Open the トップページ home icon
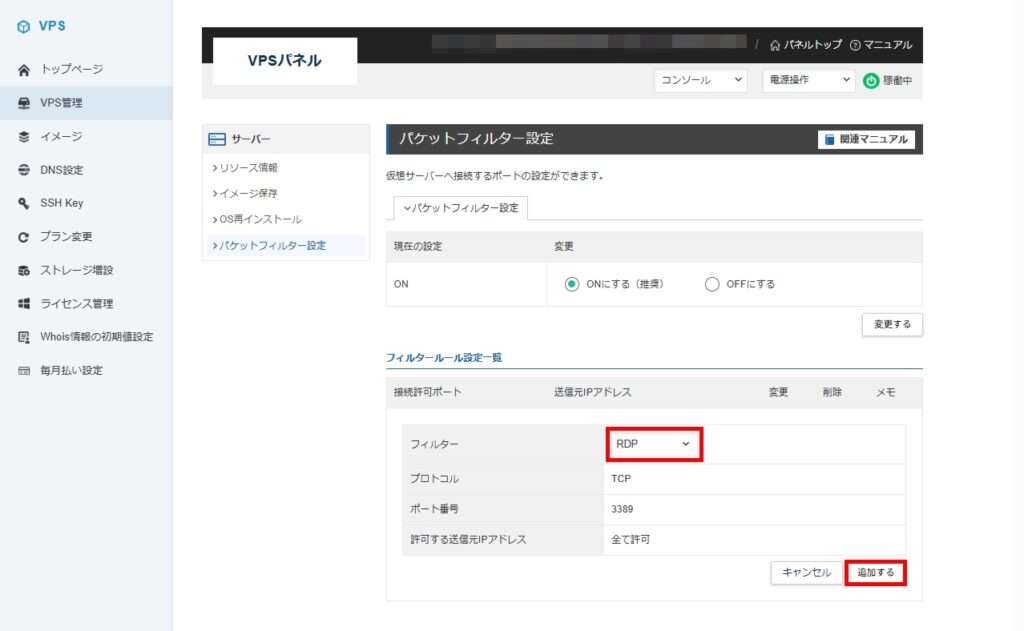Viewport: 1024px width, 631px height. tap(24, 69)
